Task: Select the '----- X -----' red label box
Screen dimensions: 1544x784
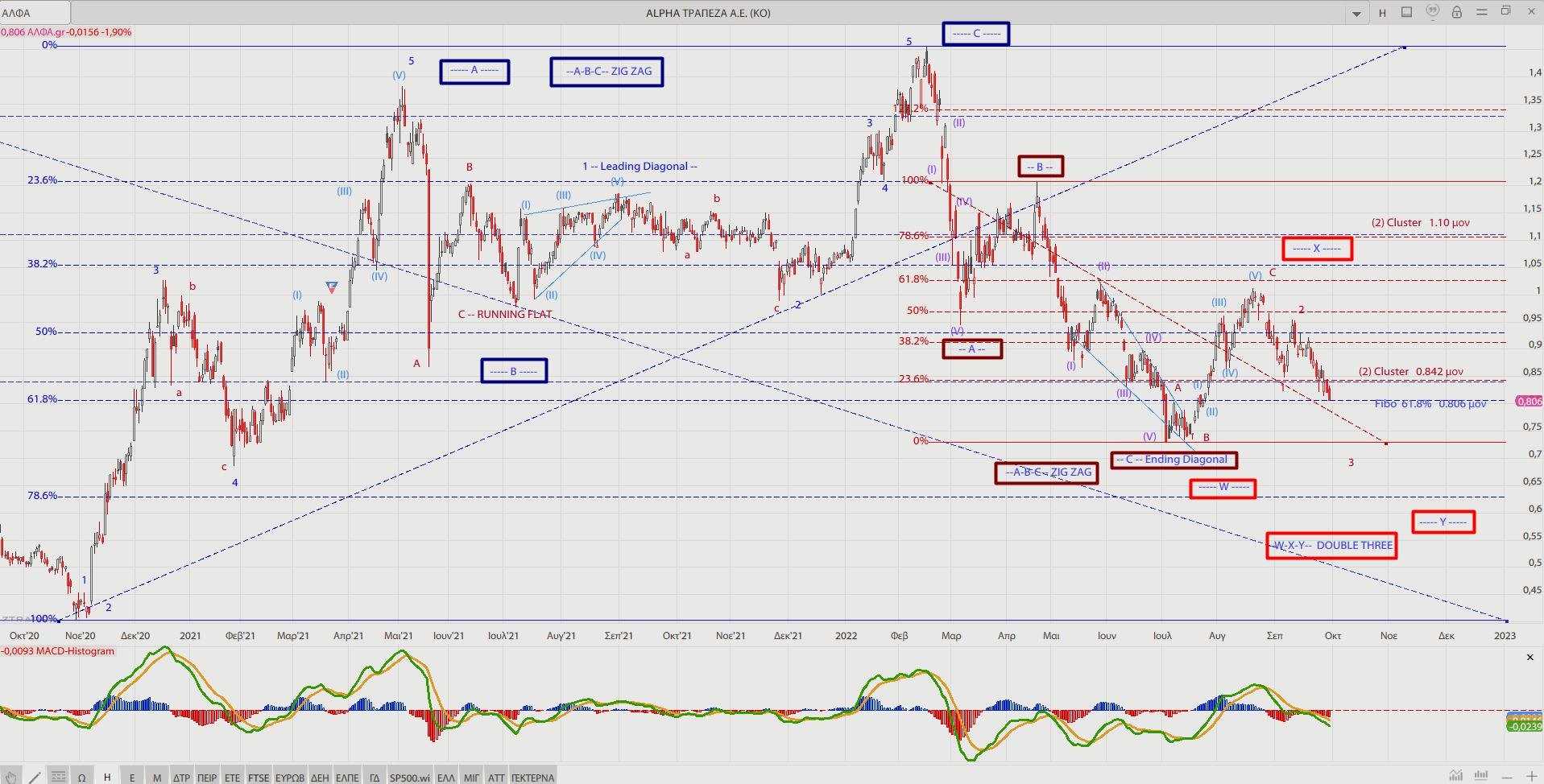Action: (x=1318, y=249)
